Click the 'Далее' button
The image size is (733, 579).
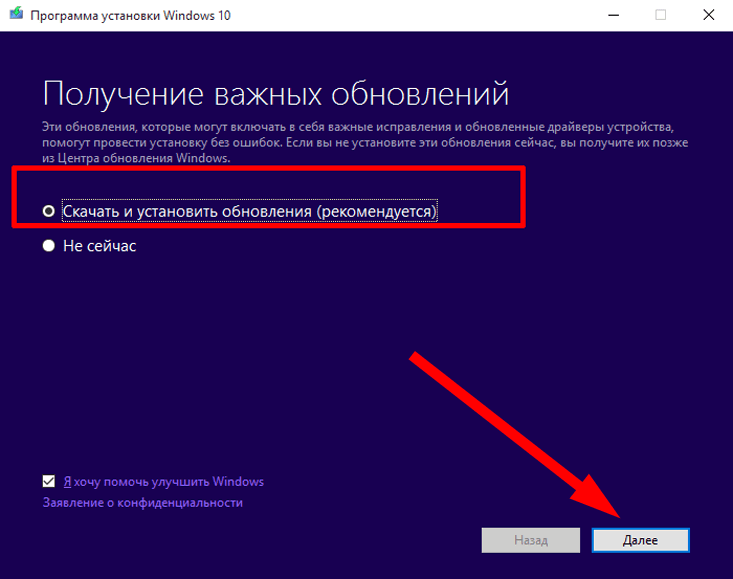point(640,541)
